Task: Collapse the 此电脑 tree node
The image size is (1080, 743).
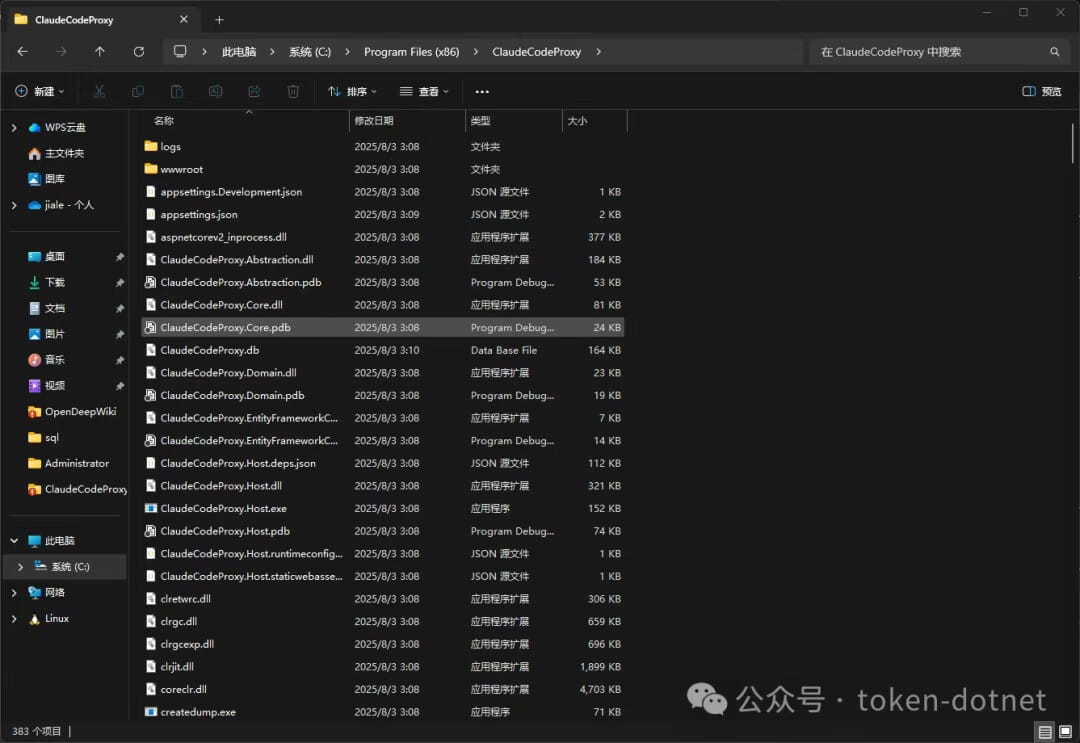Action: point(14,541)
